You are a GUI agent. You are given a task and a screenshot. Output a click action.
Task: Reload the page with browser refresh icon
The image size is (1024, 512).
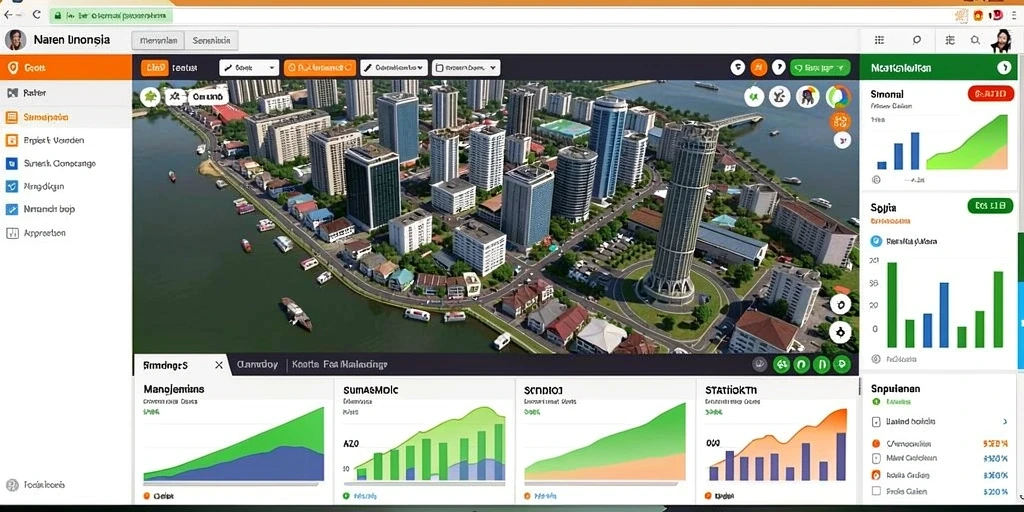click(x=36, y=16)
